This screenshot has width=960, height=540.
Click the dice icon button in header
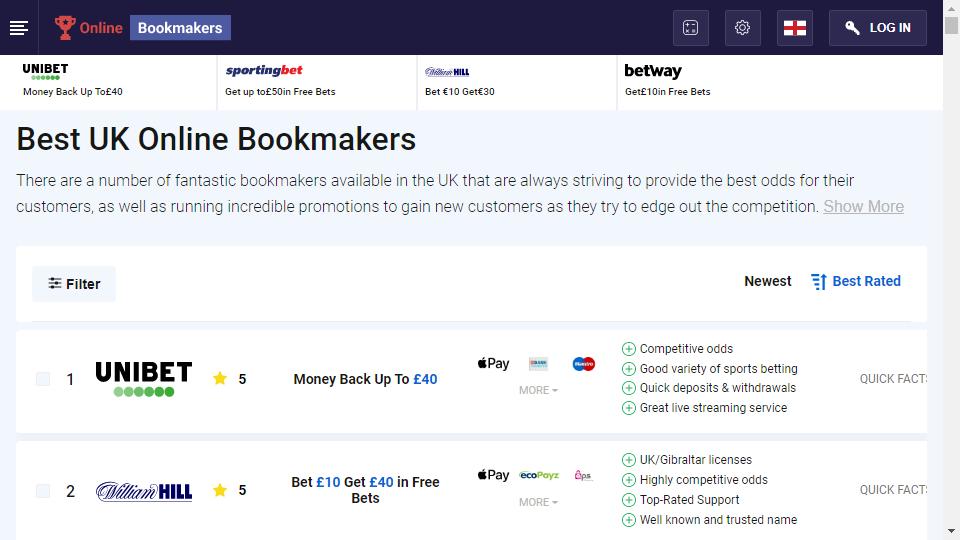tap(691, 28)
